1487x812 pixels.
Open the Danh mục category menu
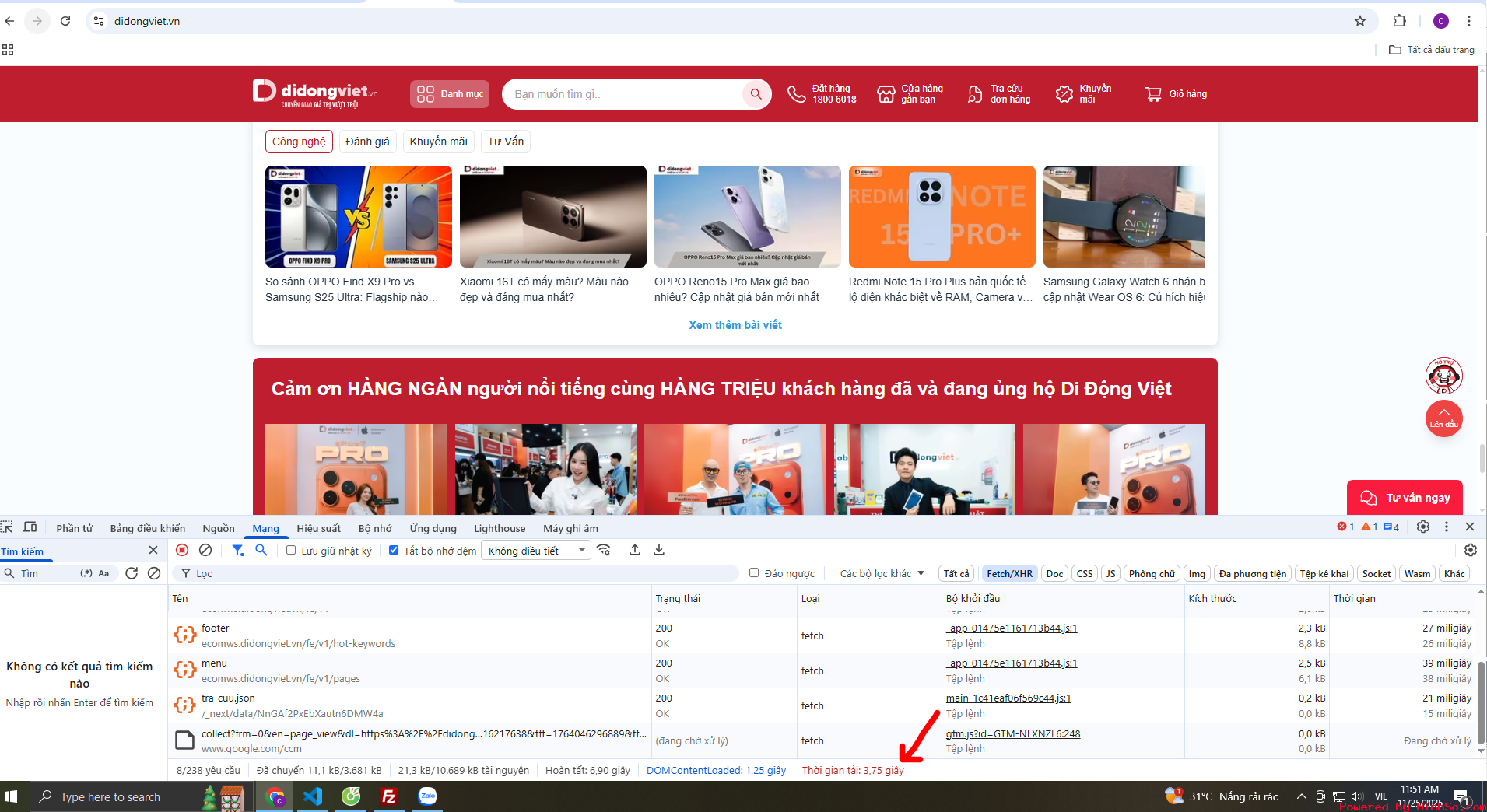pyautogui.click(x=450, y=94)
